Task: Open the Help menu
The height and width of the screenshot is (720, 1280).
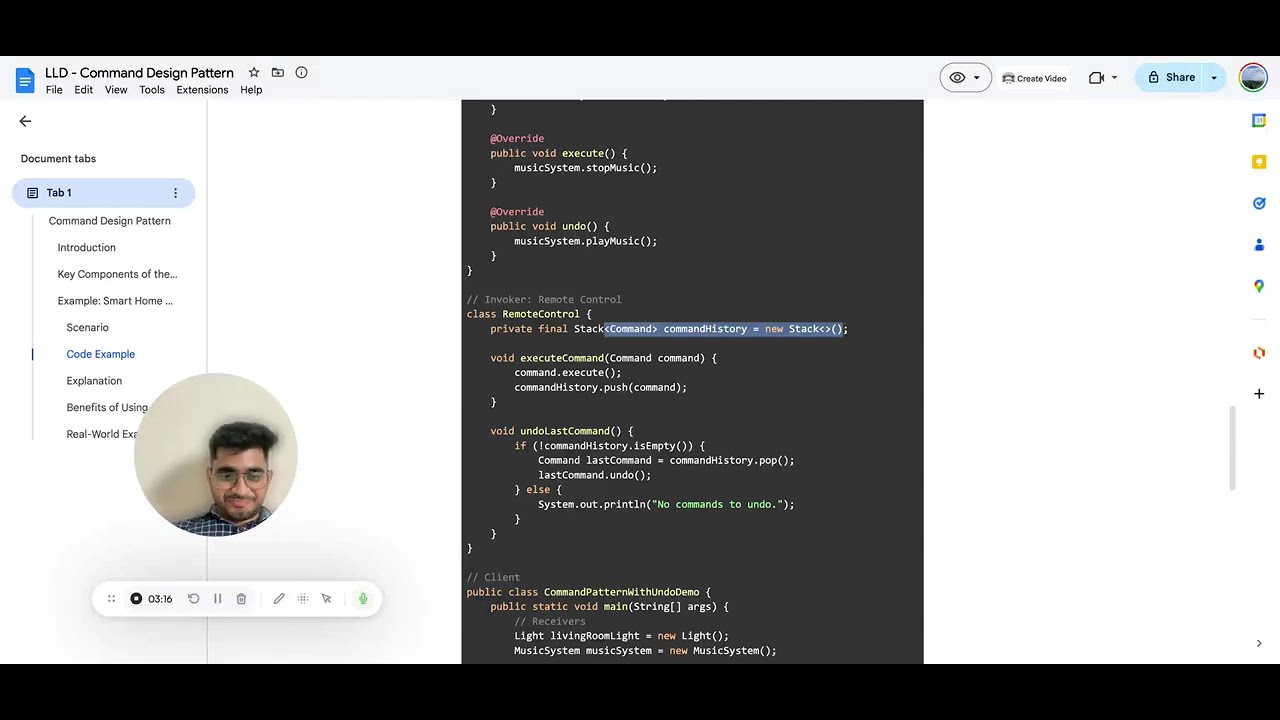Action: coord(251,90)
